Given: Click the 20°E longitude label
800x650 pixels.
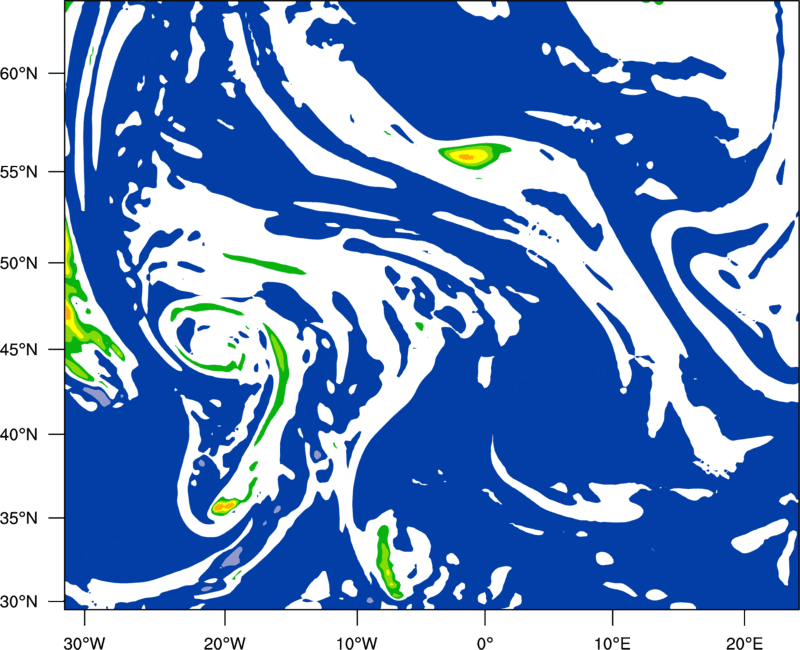Looking at the screenshot, I should pyautogui.click(x=744, y=643).
